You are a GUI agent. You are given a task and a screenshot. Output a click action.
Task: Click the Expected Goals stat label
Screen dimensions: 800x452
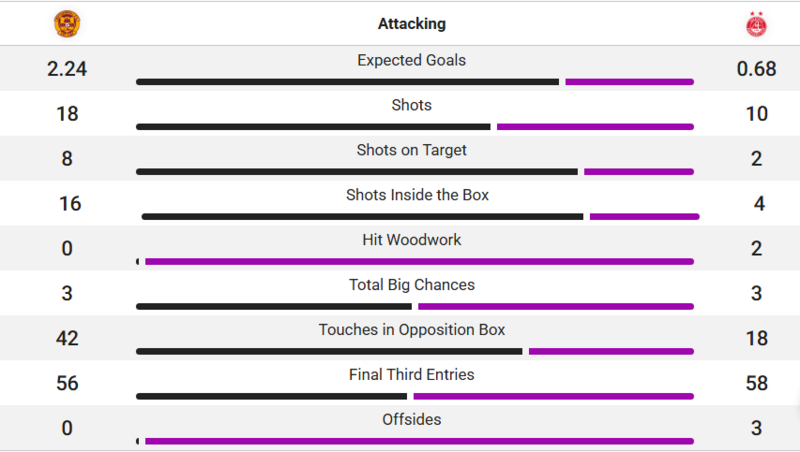tap(412, 60)
